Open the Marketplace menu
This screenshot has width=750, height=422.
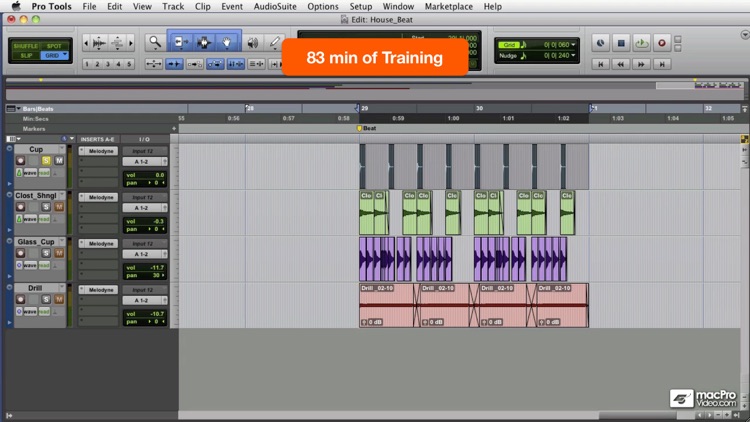449,6
